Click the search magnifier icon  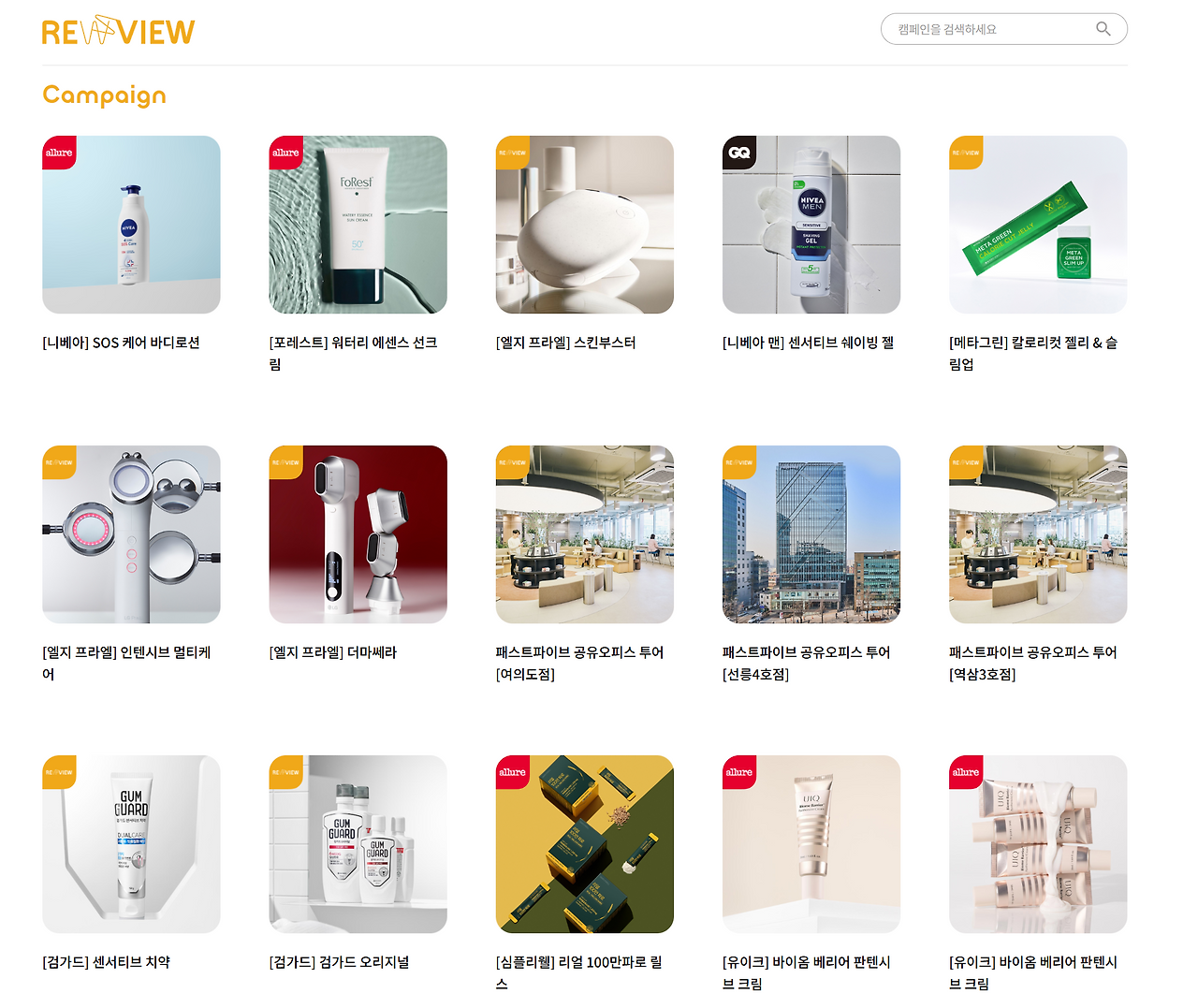1103,29
